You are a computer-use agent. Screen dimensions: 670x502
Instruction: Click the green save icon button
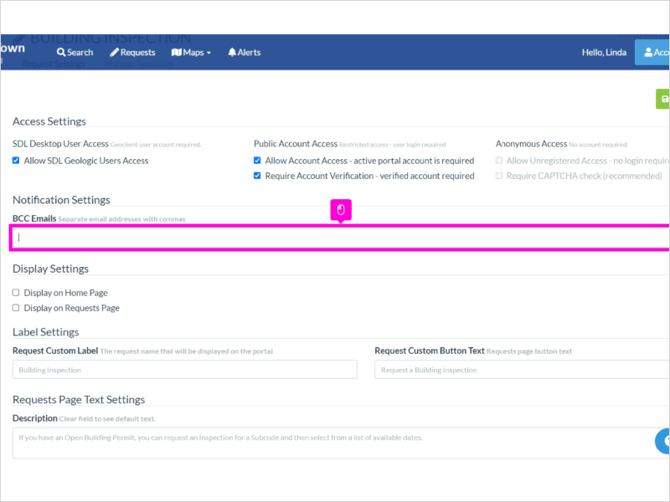663,99
